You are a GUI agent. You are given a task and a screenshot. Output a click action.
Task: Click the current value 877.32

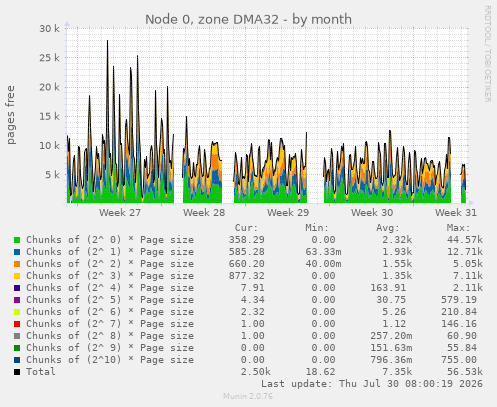(247, 276)
